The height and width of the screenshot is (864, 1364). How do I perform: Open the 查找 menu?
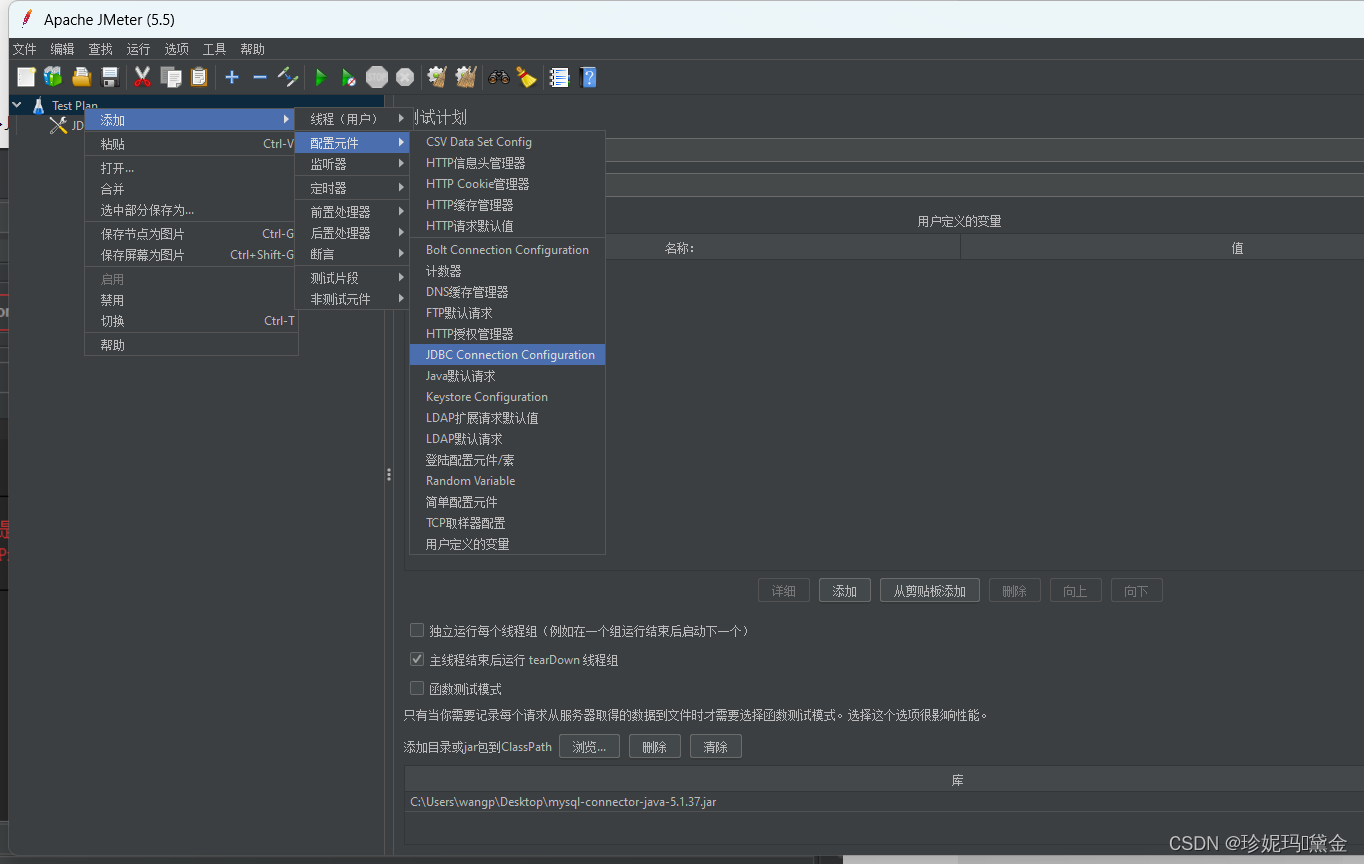(100, 49)
